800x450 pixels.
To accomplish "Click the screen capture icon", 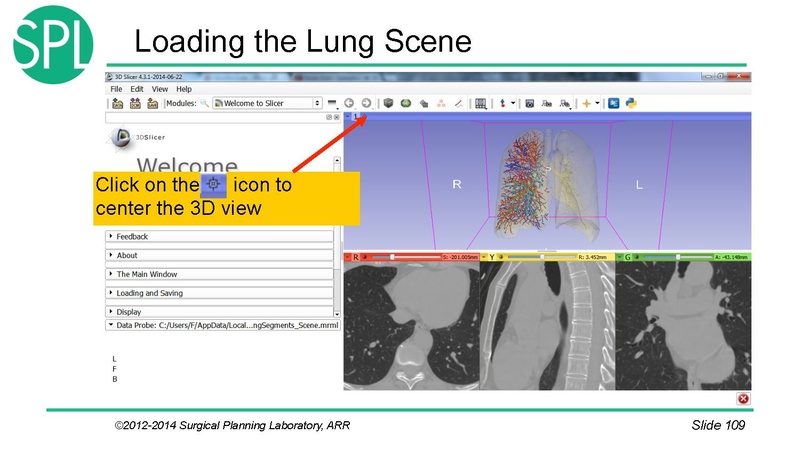I will coord(530,104).
